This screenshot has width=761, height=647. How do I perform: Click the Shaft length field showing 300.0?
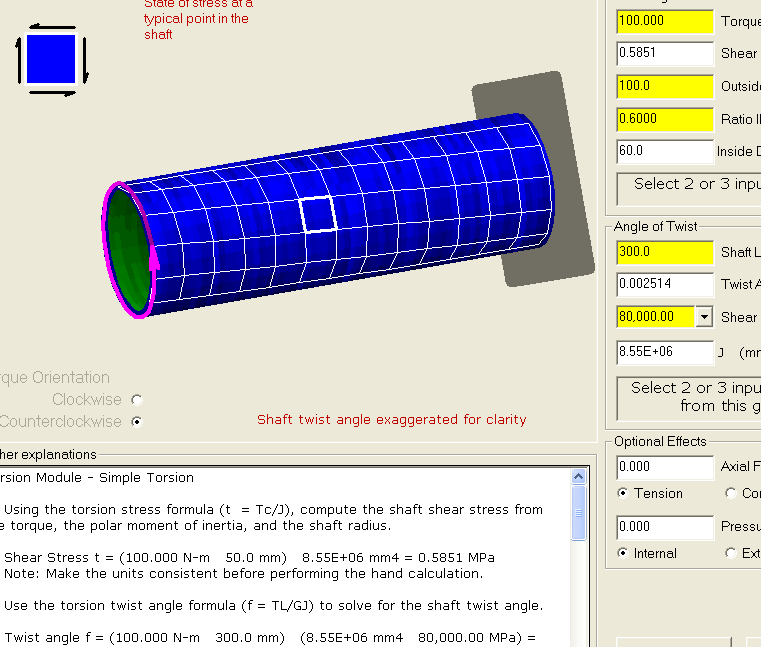tap(665, 252)
